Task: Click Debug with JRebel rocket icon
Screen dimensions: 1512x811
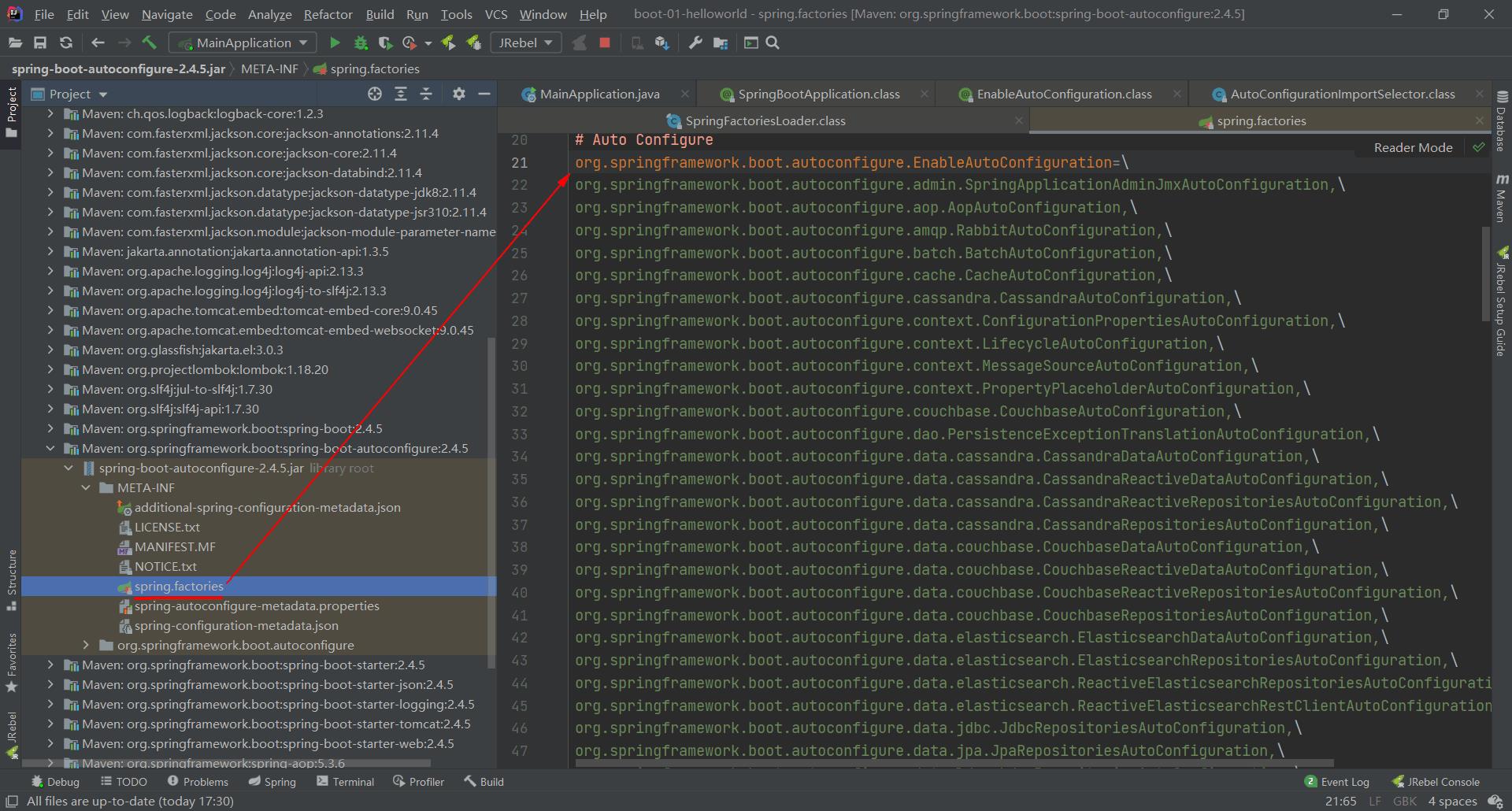Action: tap(474, 43)
